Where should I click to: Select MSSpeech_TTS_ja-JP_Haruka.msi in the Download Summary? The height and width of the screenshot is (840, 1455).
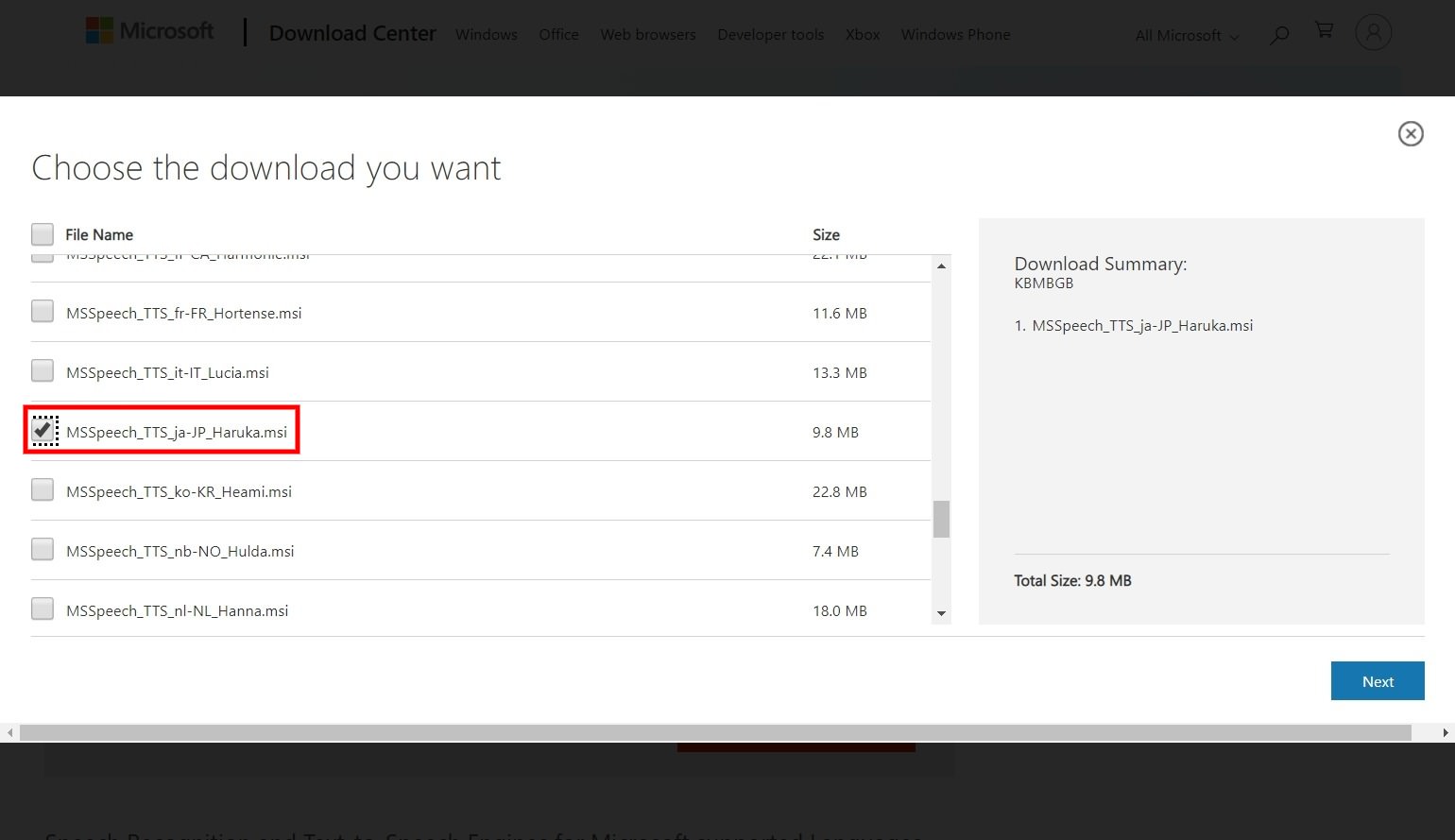click(1142, 325)
